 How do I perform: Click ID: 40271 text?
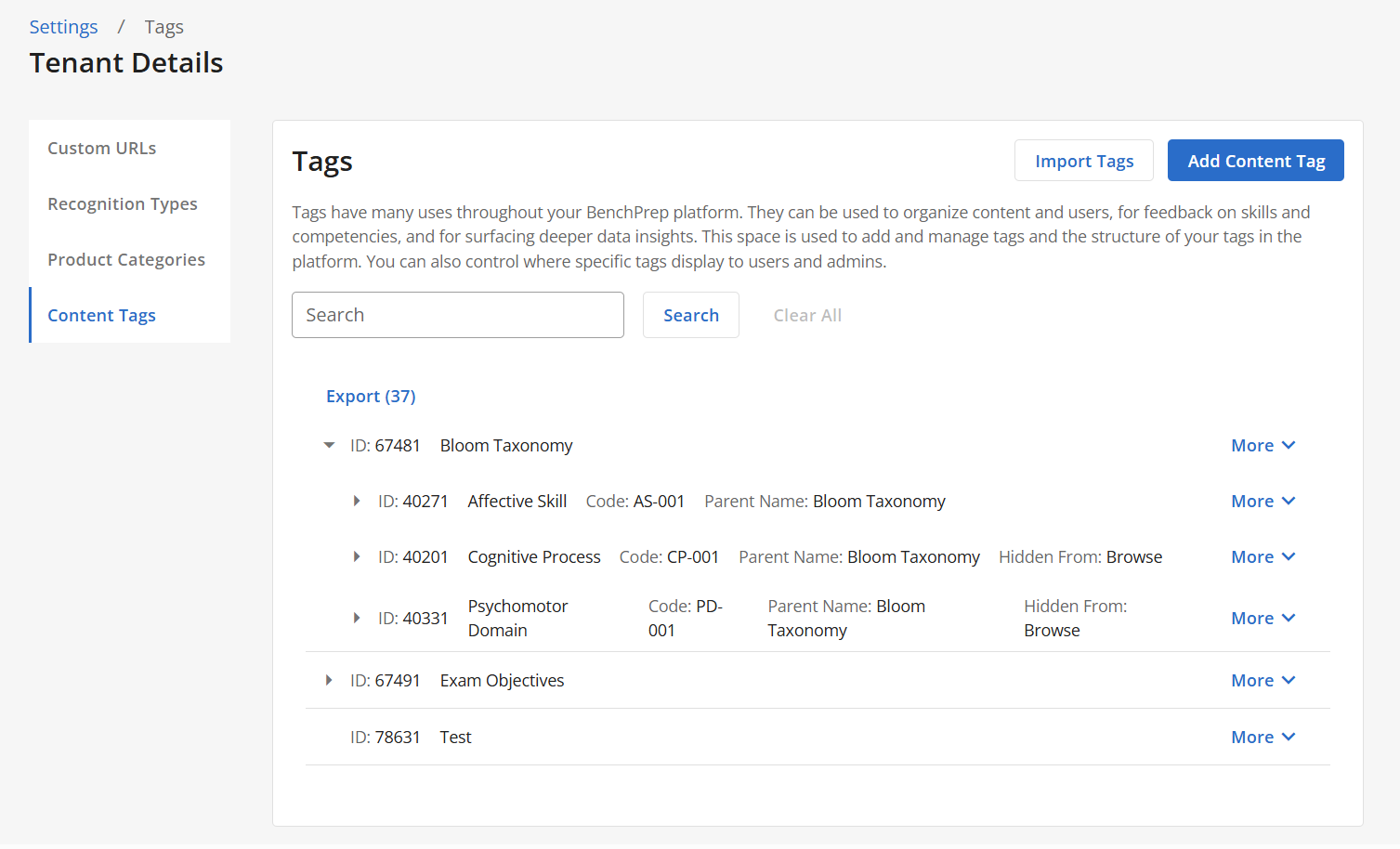tap(413, 502)
